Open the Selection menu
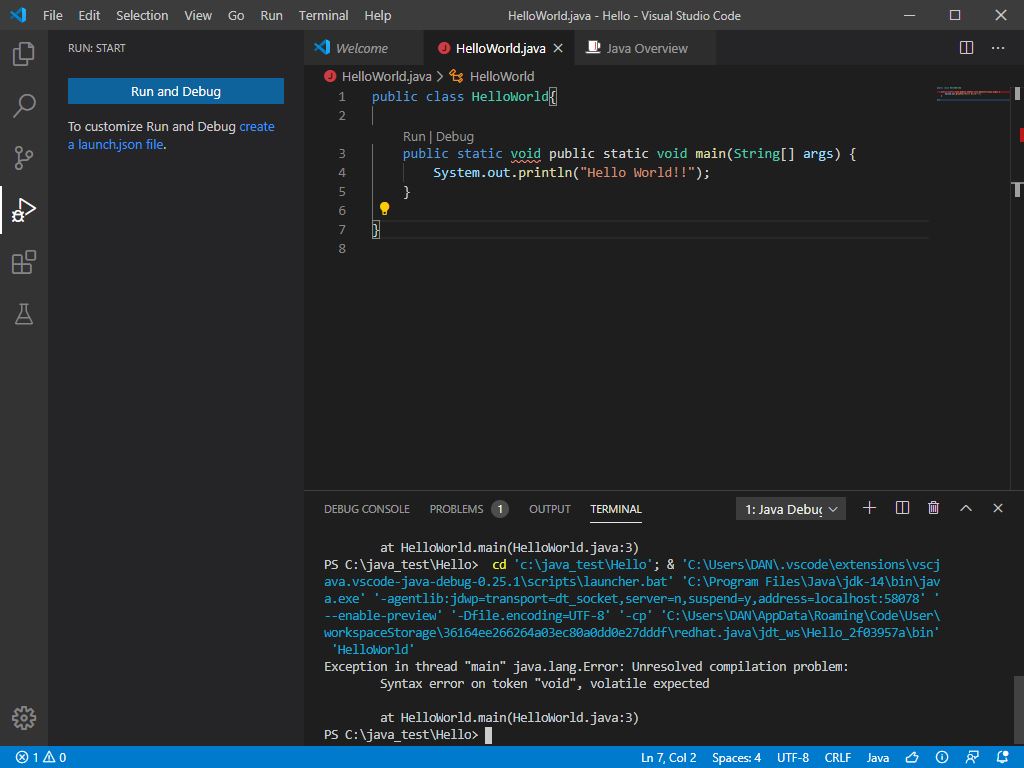This screenshot has height=768, width=1024. (x=142, y=15)
